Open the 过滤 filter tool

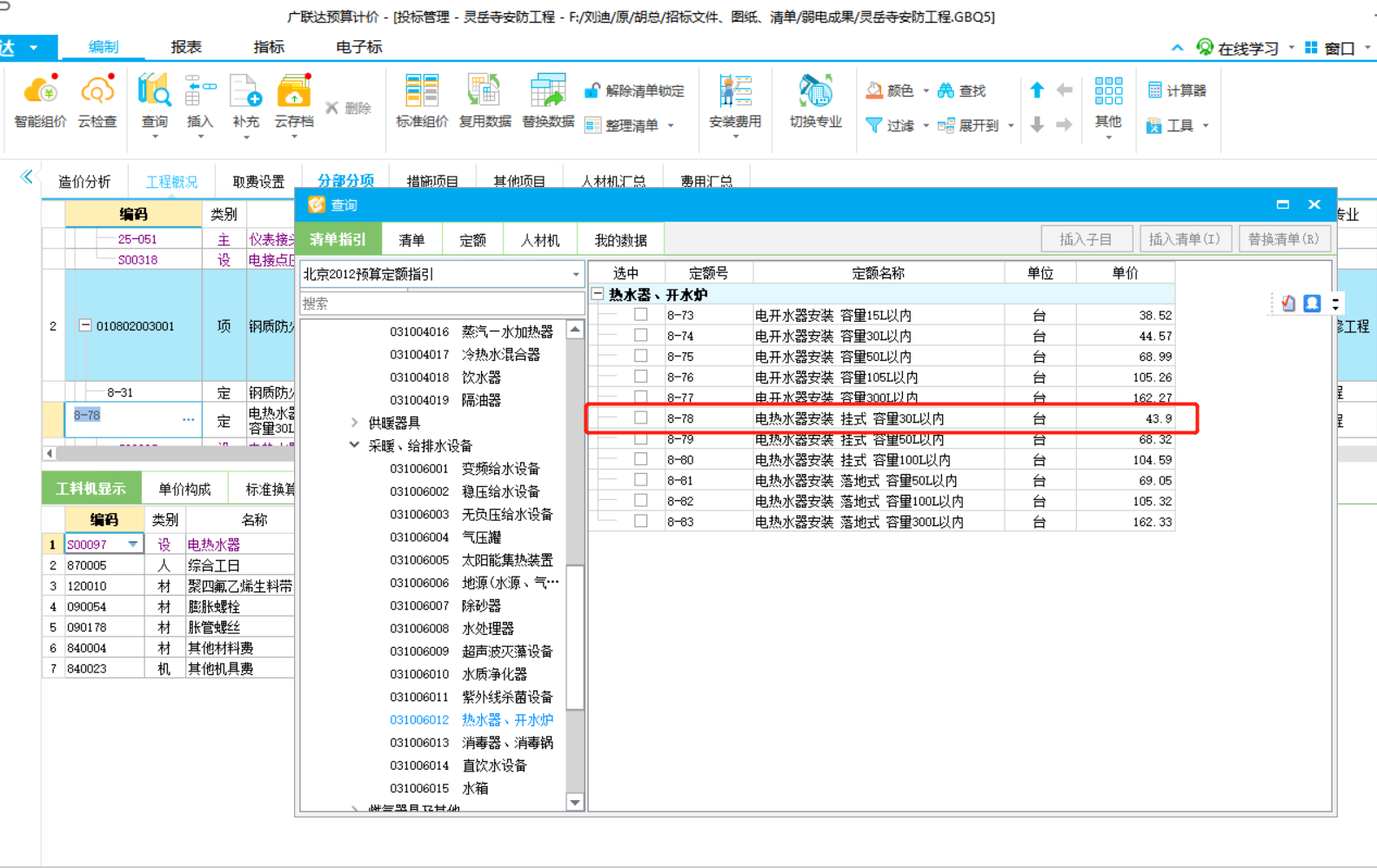pos(897,125)
